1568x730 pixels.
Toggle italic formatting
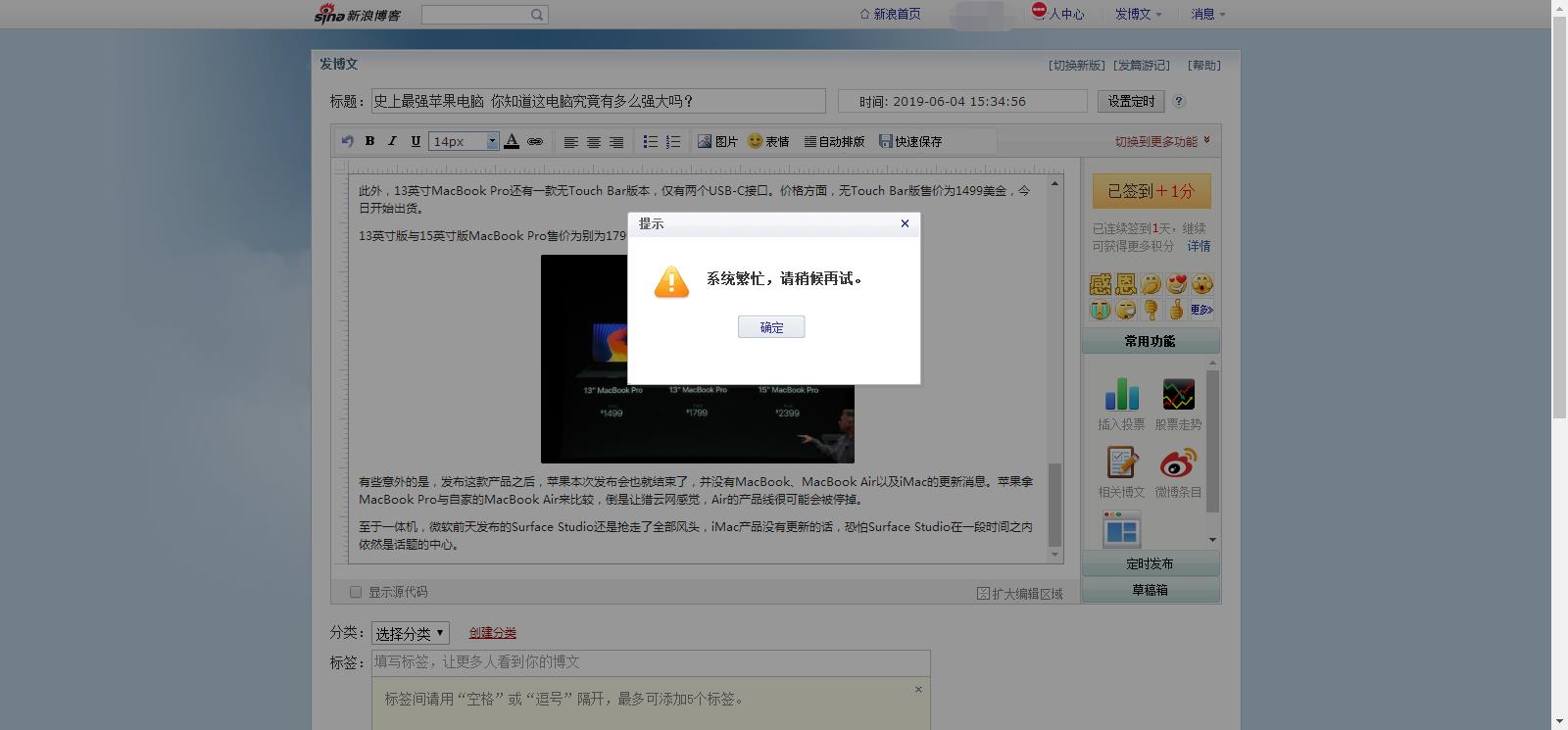coord(392,141)
